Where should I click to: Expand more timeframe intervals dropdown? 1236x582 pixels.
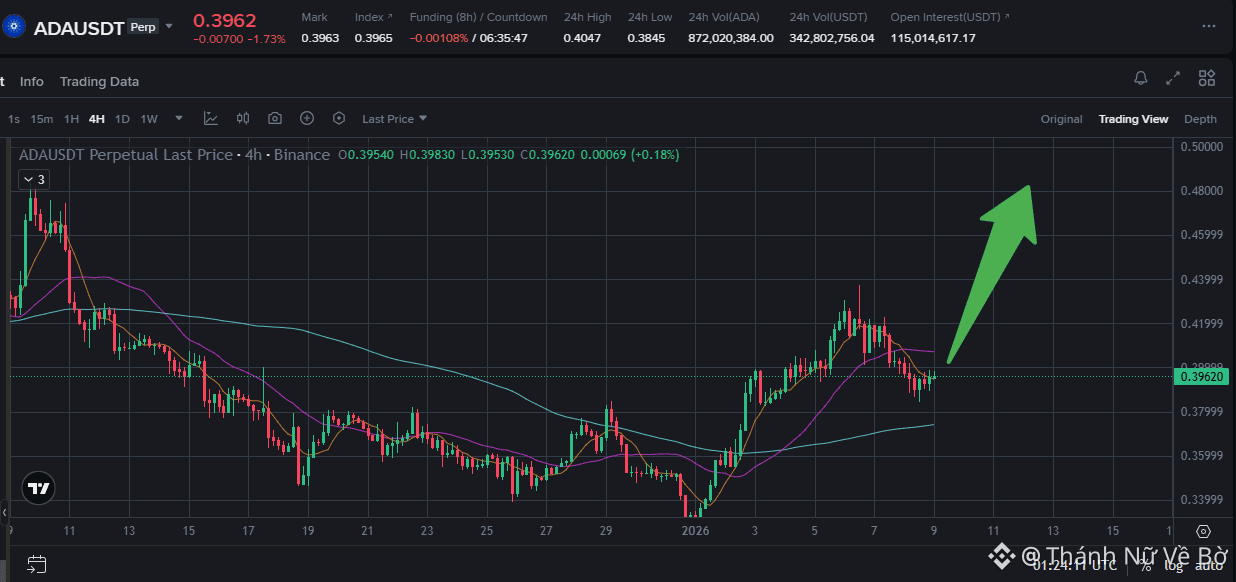[179, 118]
